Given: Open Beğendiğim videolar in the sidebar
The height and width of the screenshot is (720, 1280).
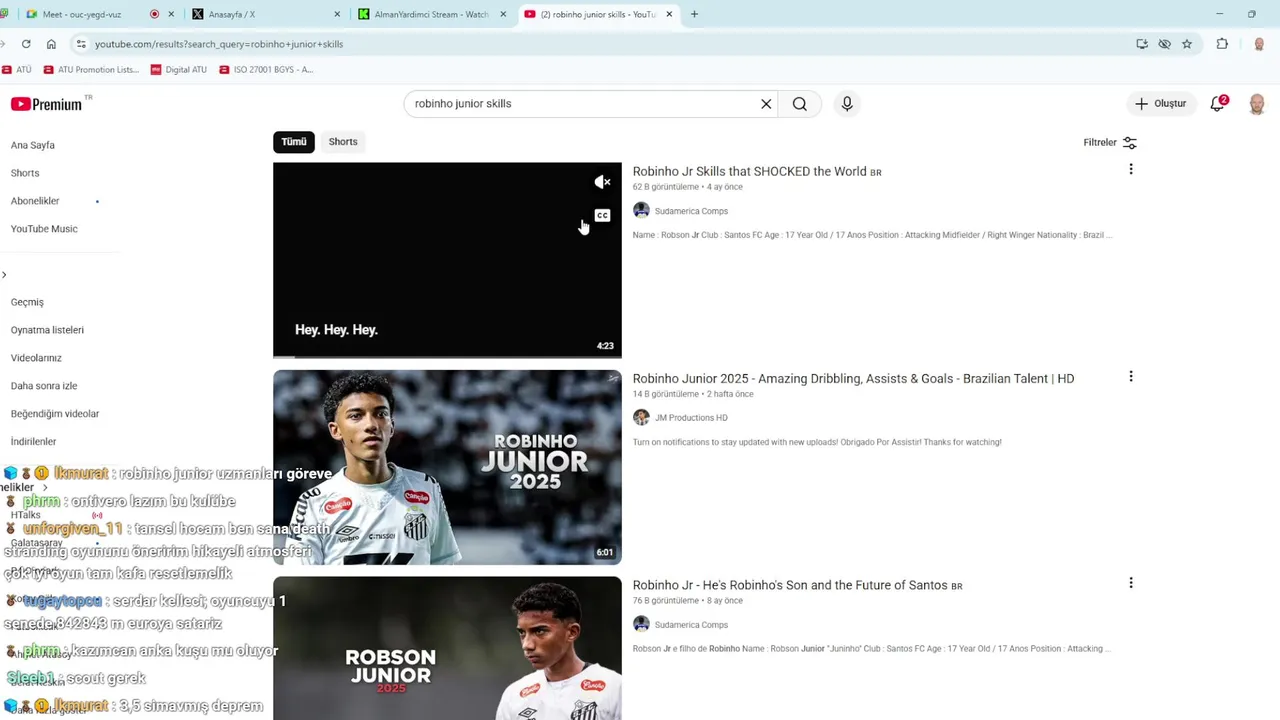Looking at the screenshot, I should point(55,414).
